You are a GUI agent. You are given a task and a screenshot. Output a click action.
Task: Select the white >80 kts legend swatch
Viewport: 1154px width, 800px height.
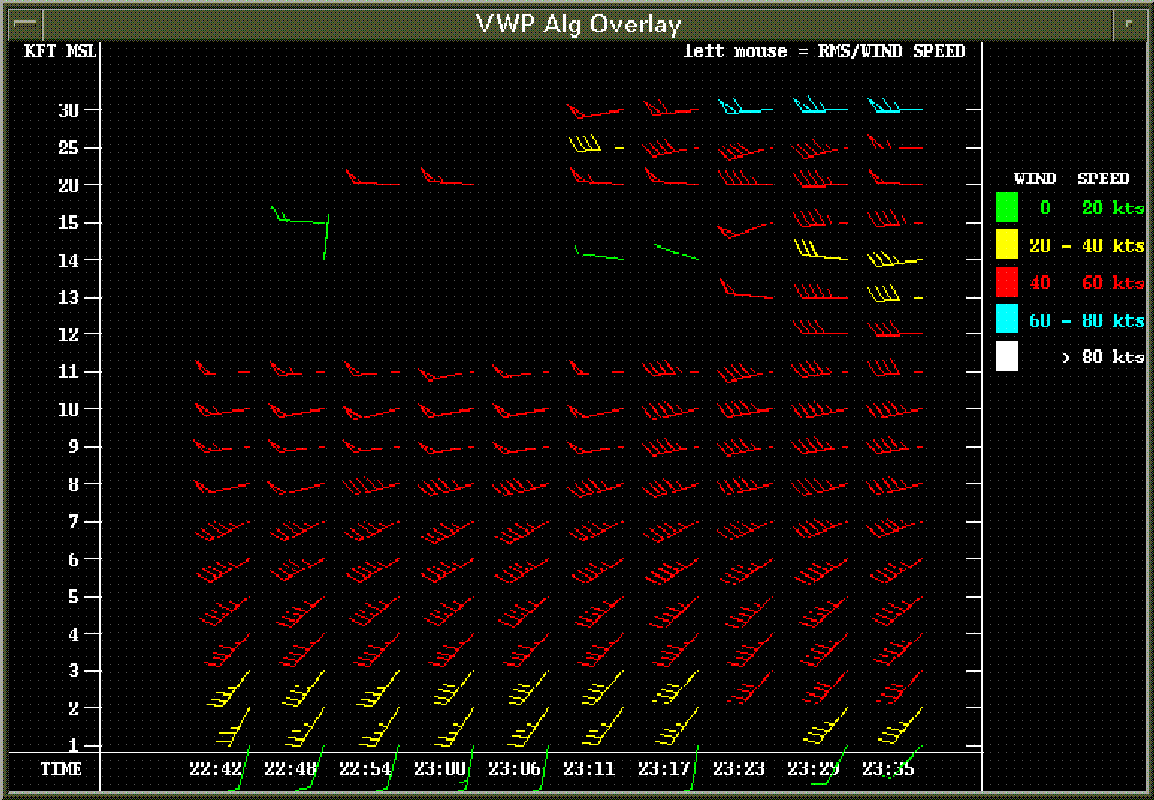(x=1006, y=356)
